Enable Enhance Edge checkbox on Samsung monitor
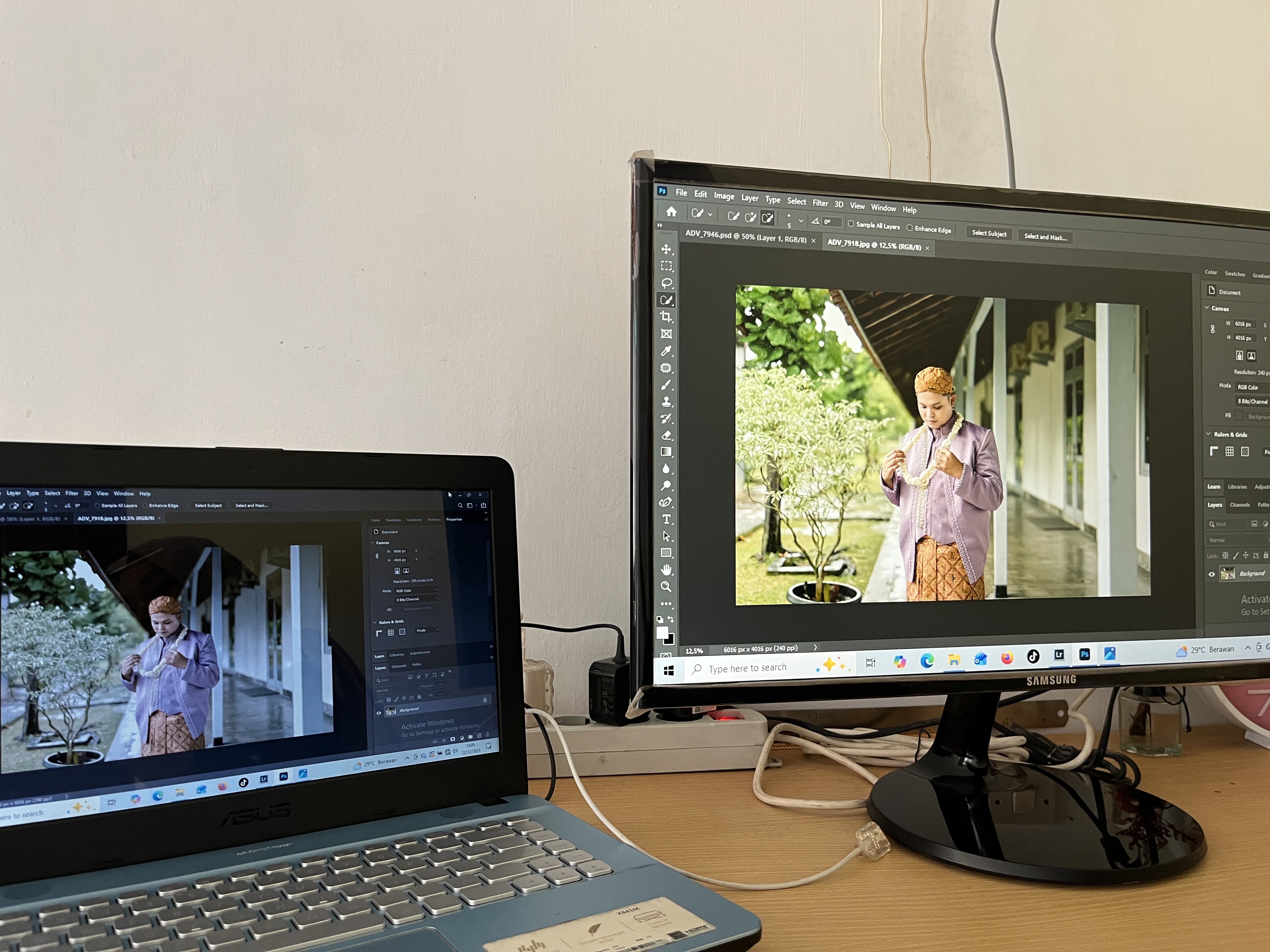The image size is (1270, 952). [909, 228]
